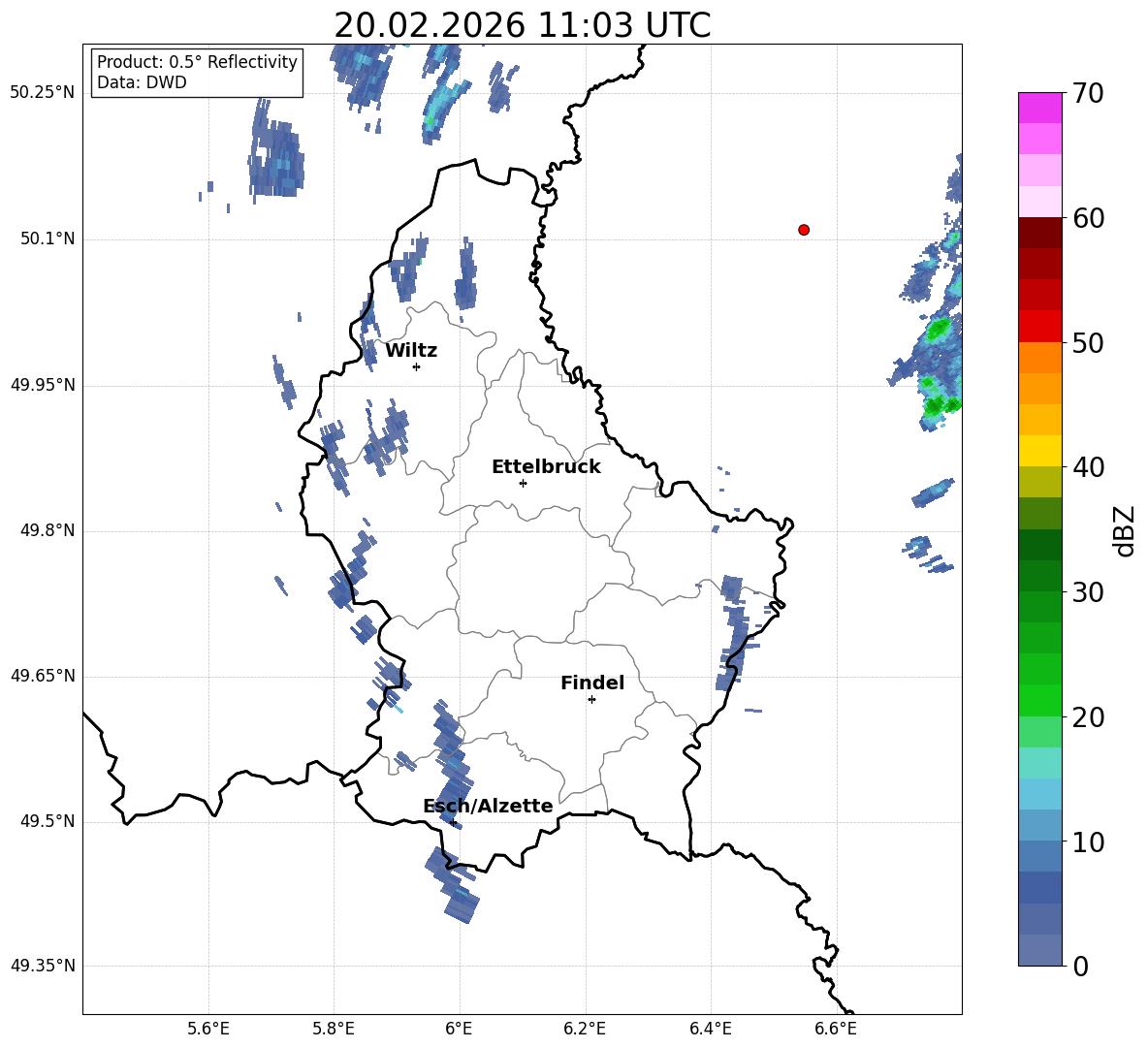Click the magenta 70 dBZ colorbar segment
Image resolution: width=1148 pixels, height=1048 pixels.
(1039, 109)
